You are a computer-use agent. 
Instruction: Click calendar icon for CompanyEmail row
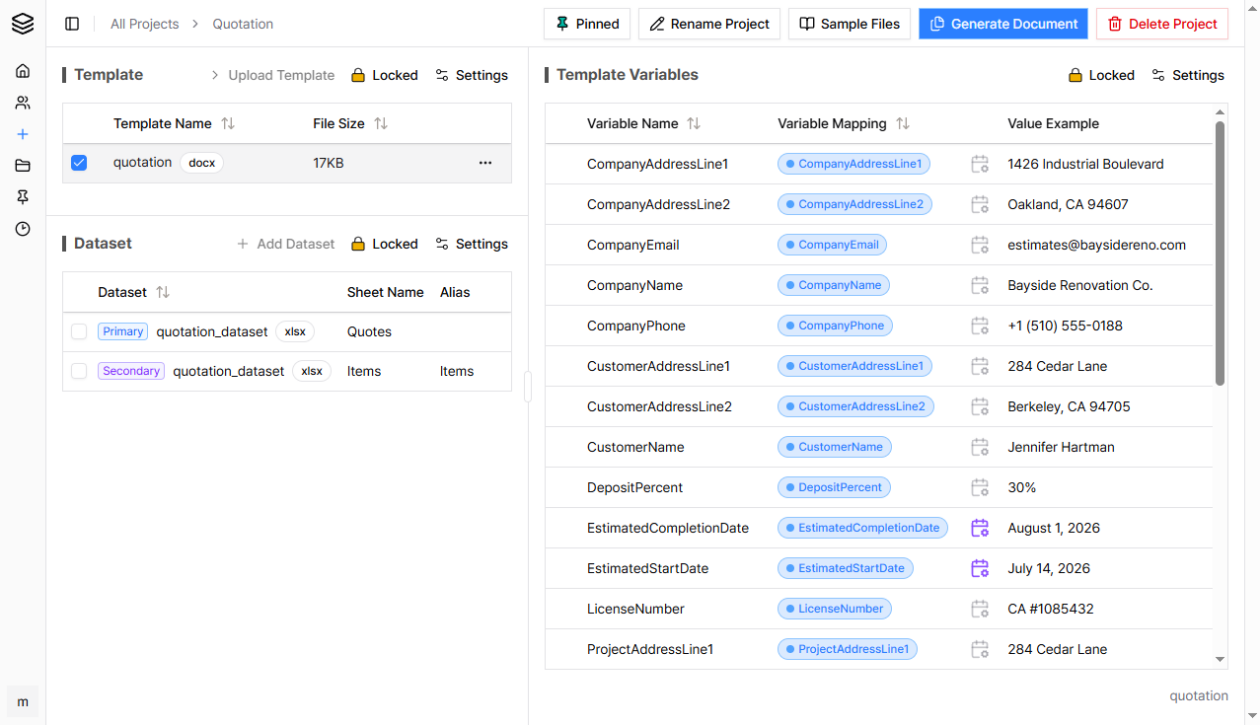(x=980, y=245)
